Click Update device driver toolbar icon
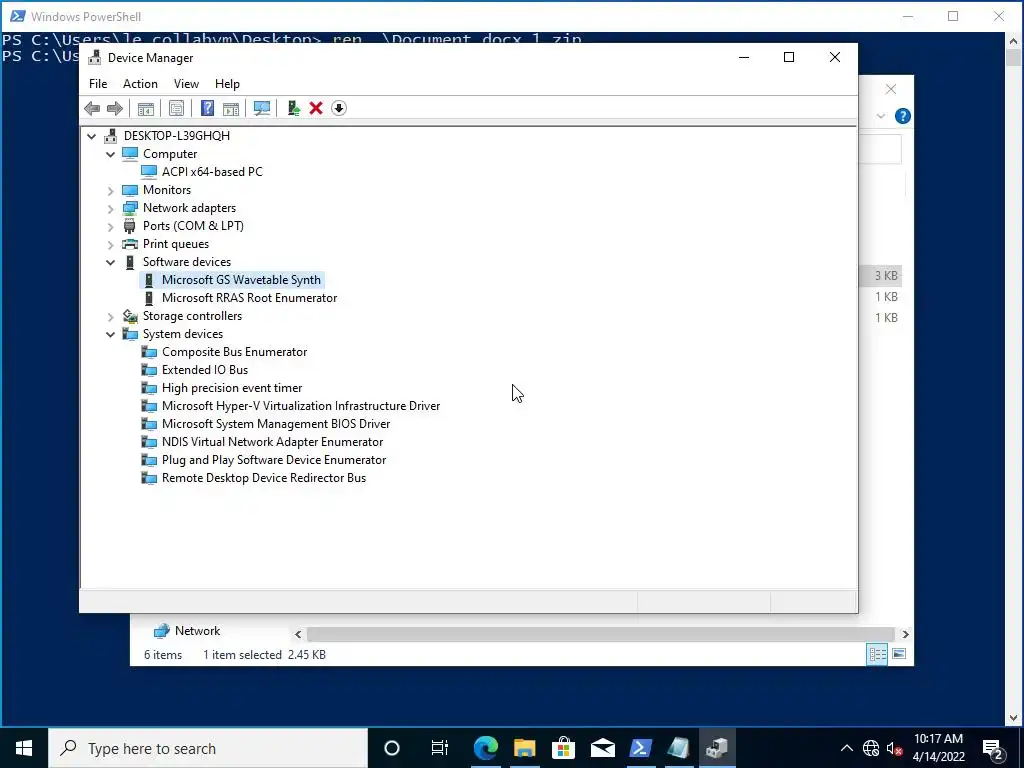The width and height of the screenshot is (1024, 768). coord(293,108)
